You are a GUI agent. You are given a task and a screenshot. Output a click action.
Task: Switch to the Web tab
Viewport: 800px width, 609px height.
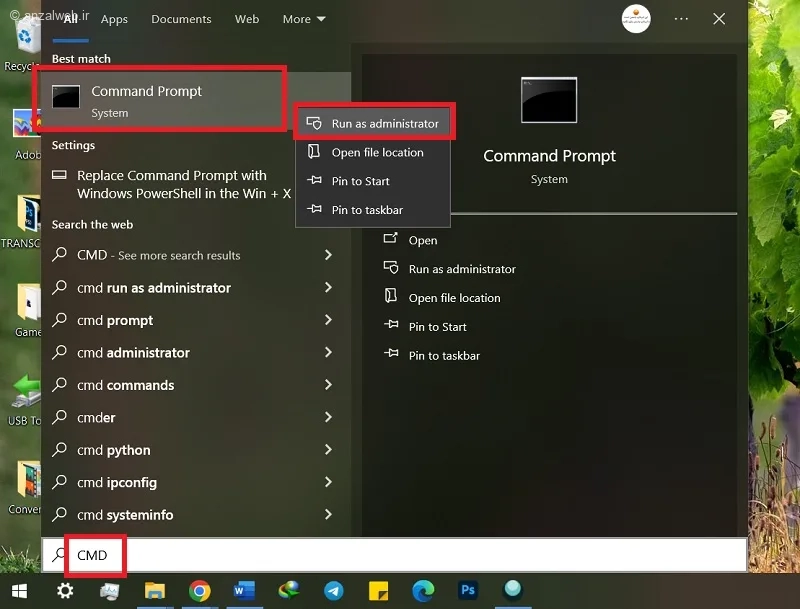coord(247,19)
